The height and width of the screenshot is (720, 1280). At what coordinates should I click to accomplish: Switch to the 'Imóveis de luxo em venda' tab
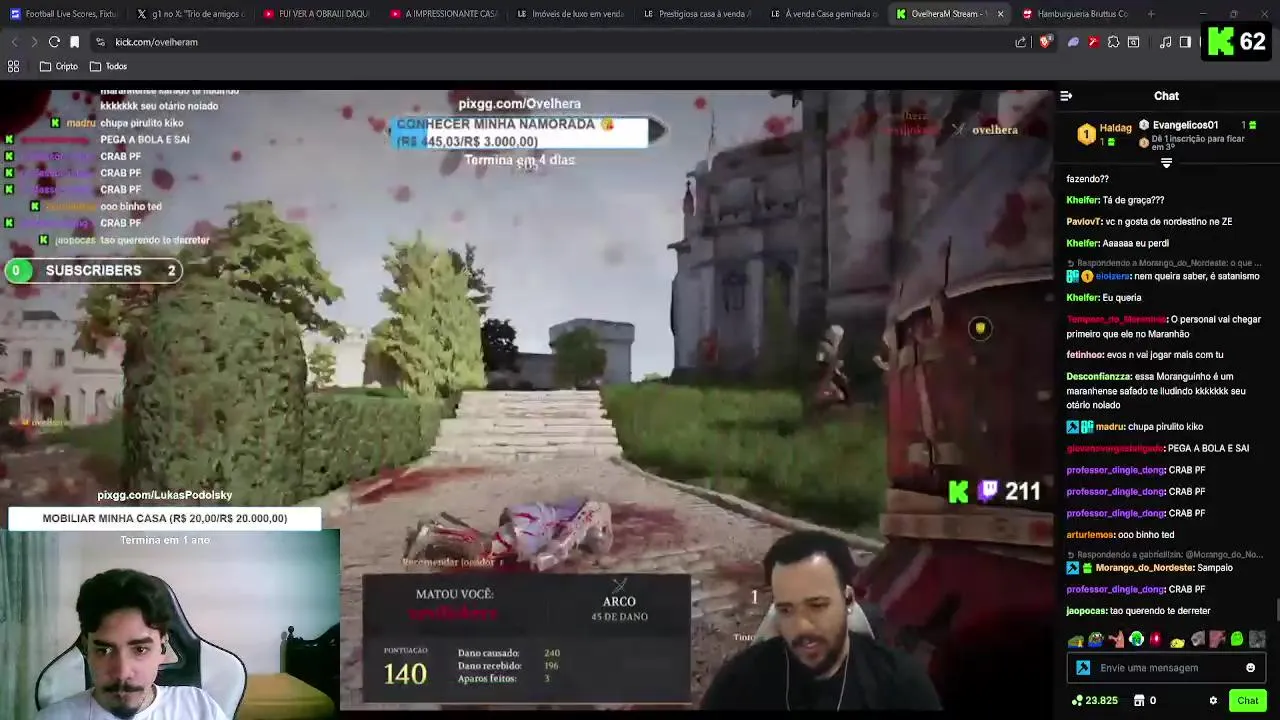coord(569,14)
